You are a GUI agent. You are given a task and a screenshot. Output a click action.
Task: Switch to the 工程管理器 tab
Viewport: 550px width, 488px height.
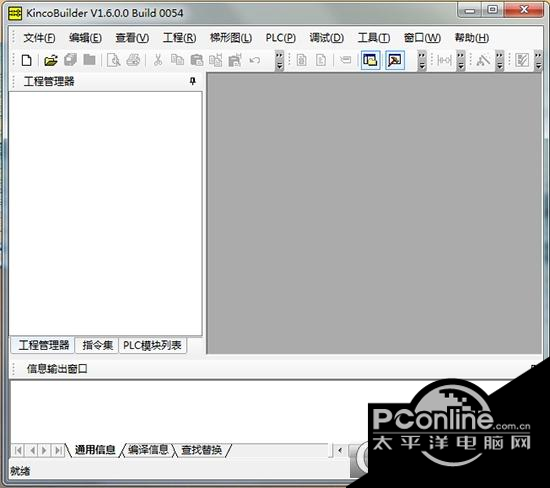click(x=43, y=345)
